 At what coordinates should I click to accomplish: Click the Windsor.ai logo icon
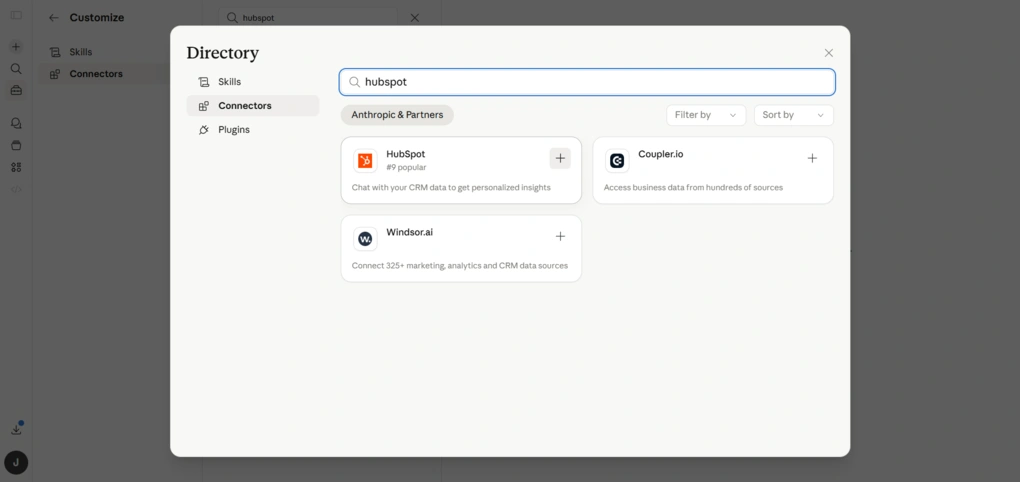point(365,239)
